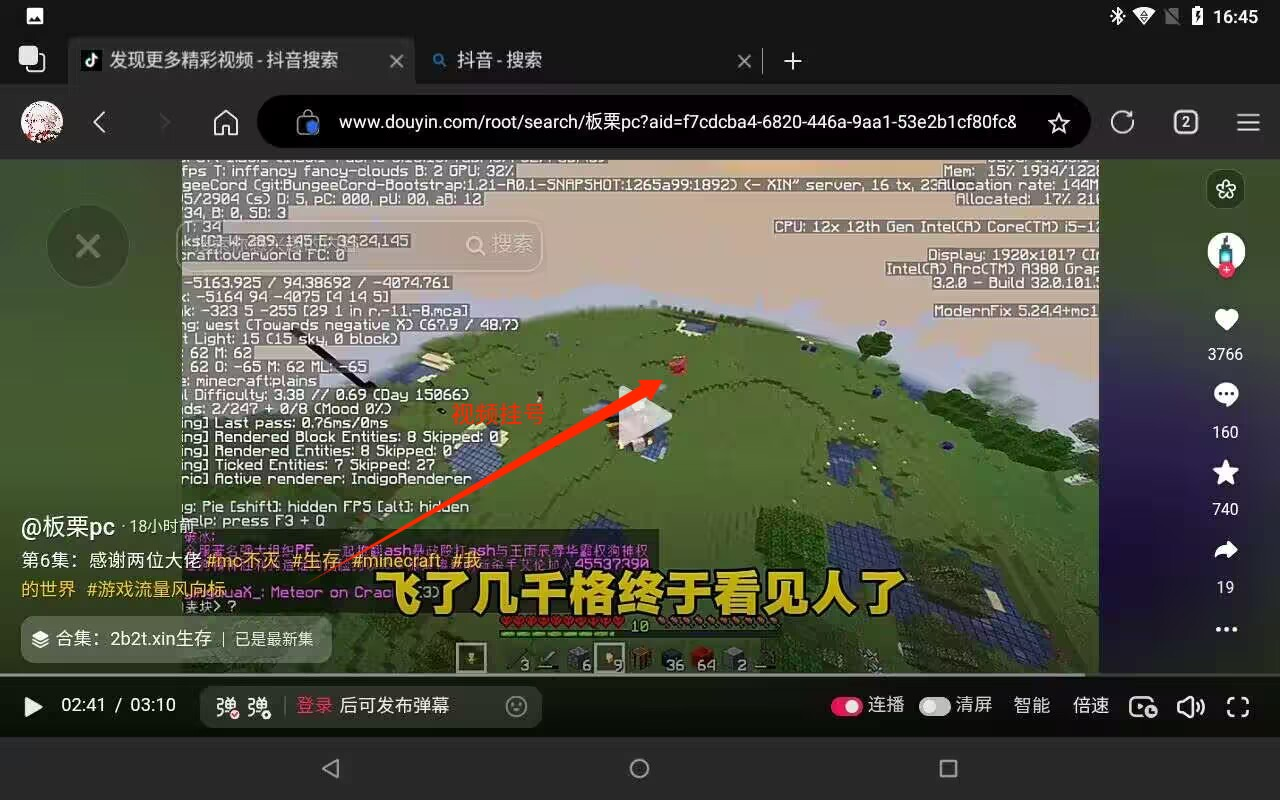Close the 发现更多精彩视频 tab
The height and width of the screenshot is (800, 1280).
tap(396, 61)
